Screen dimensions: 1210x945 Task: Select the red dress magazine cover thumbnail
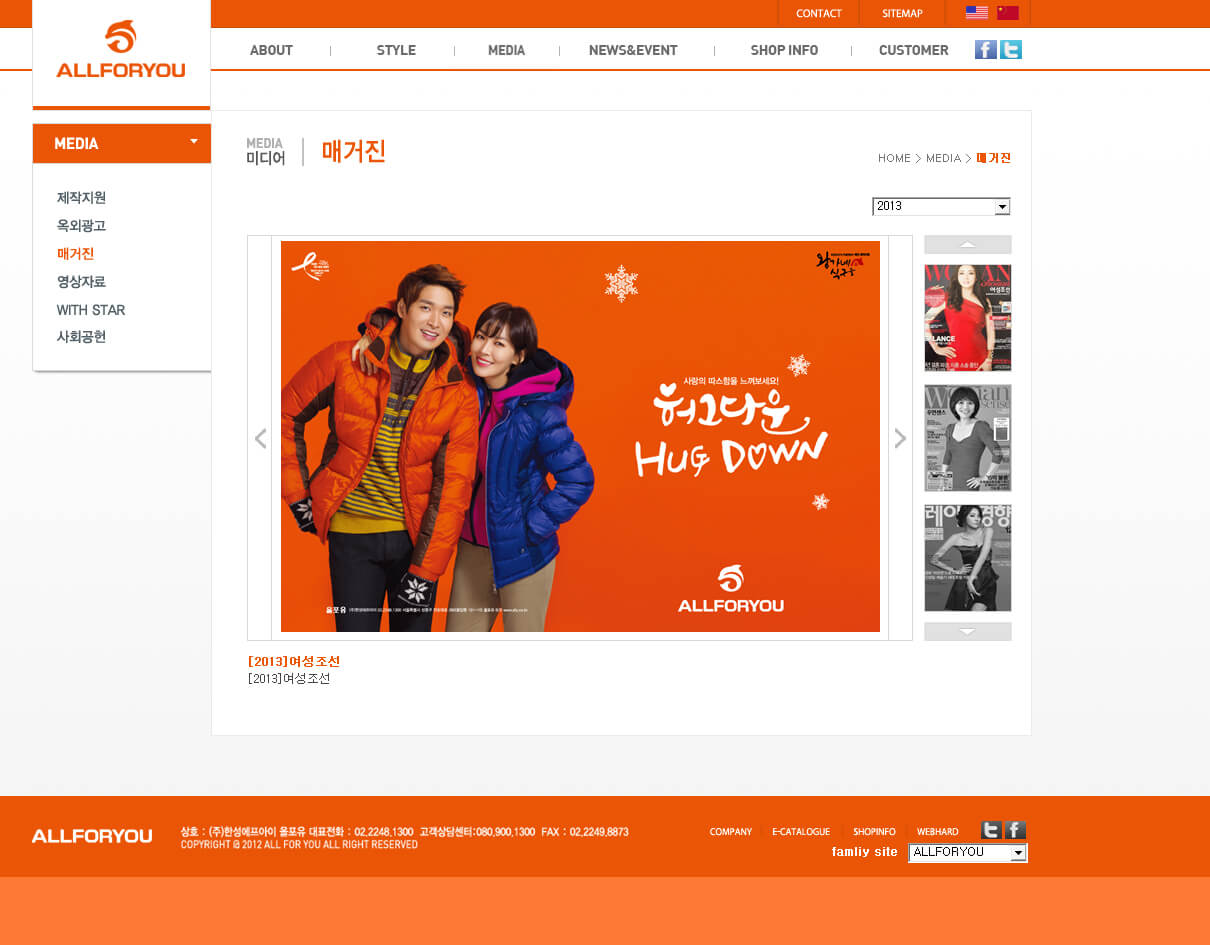[967, 317]
